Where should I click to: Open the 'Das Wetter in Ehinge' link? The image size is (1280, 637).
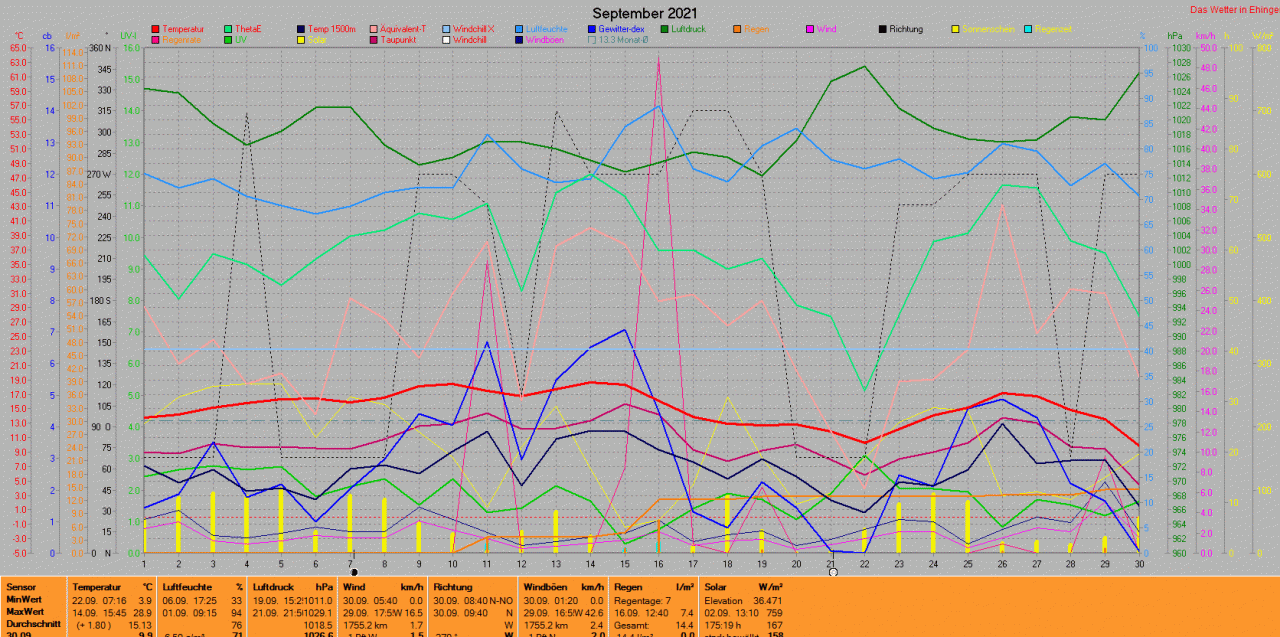point(1234,10)
